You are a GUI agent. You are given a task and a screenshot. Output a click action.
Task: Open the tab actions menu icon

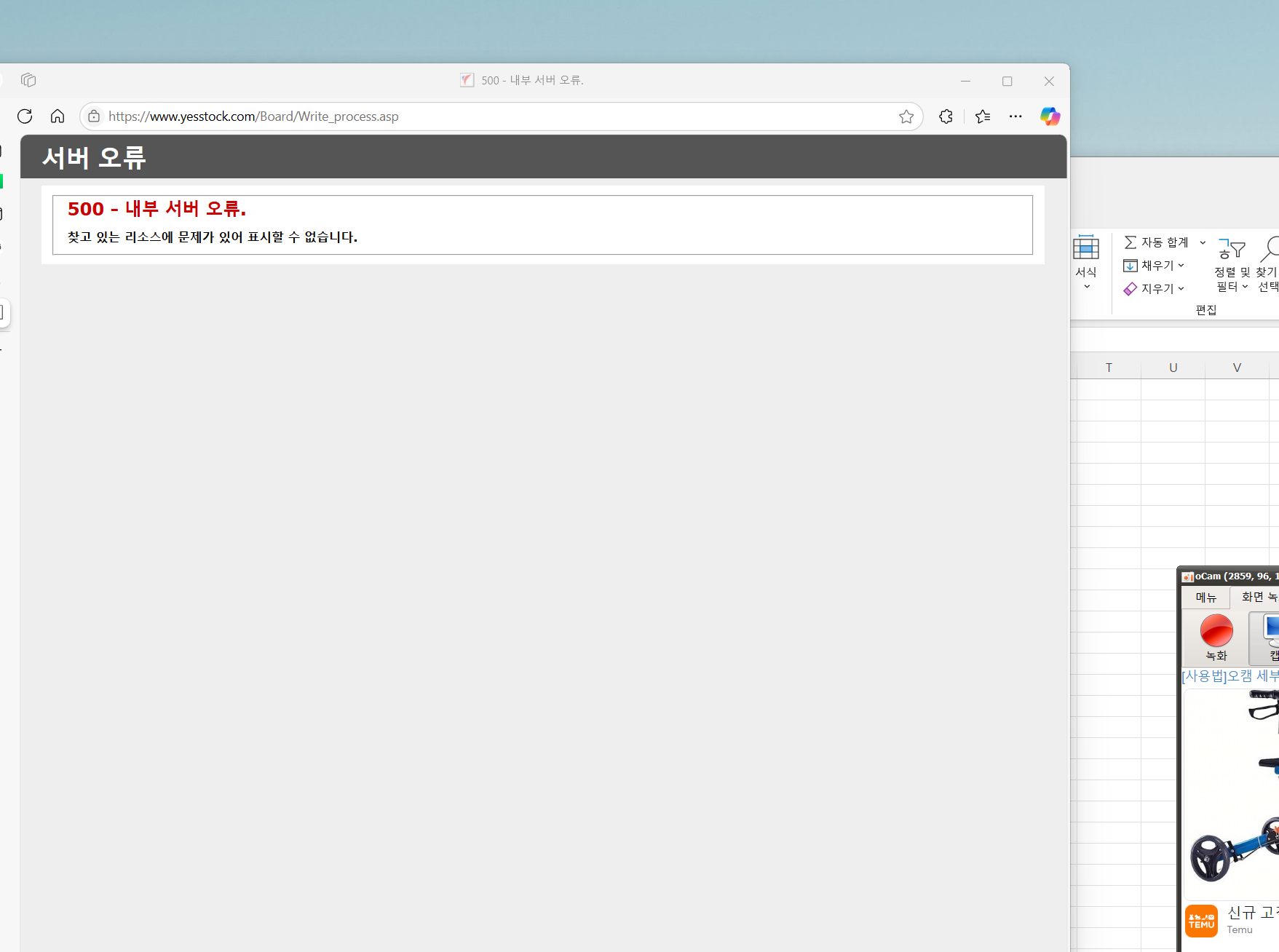(28, 80)
